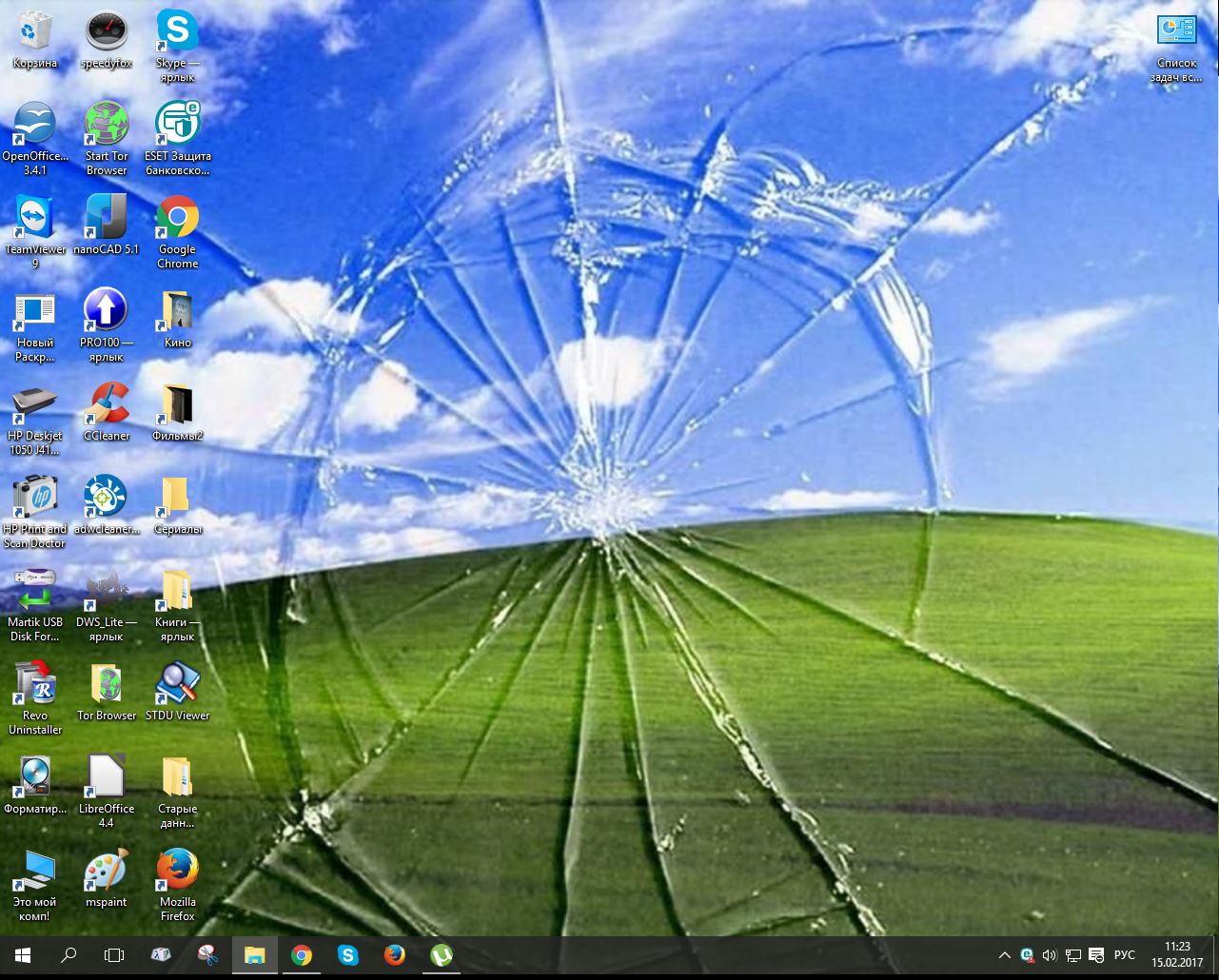The image size is (1219, 980).
Task: Open the Action Center notifications icon
Action: [x=1096, y=955]
